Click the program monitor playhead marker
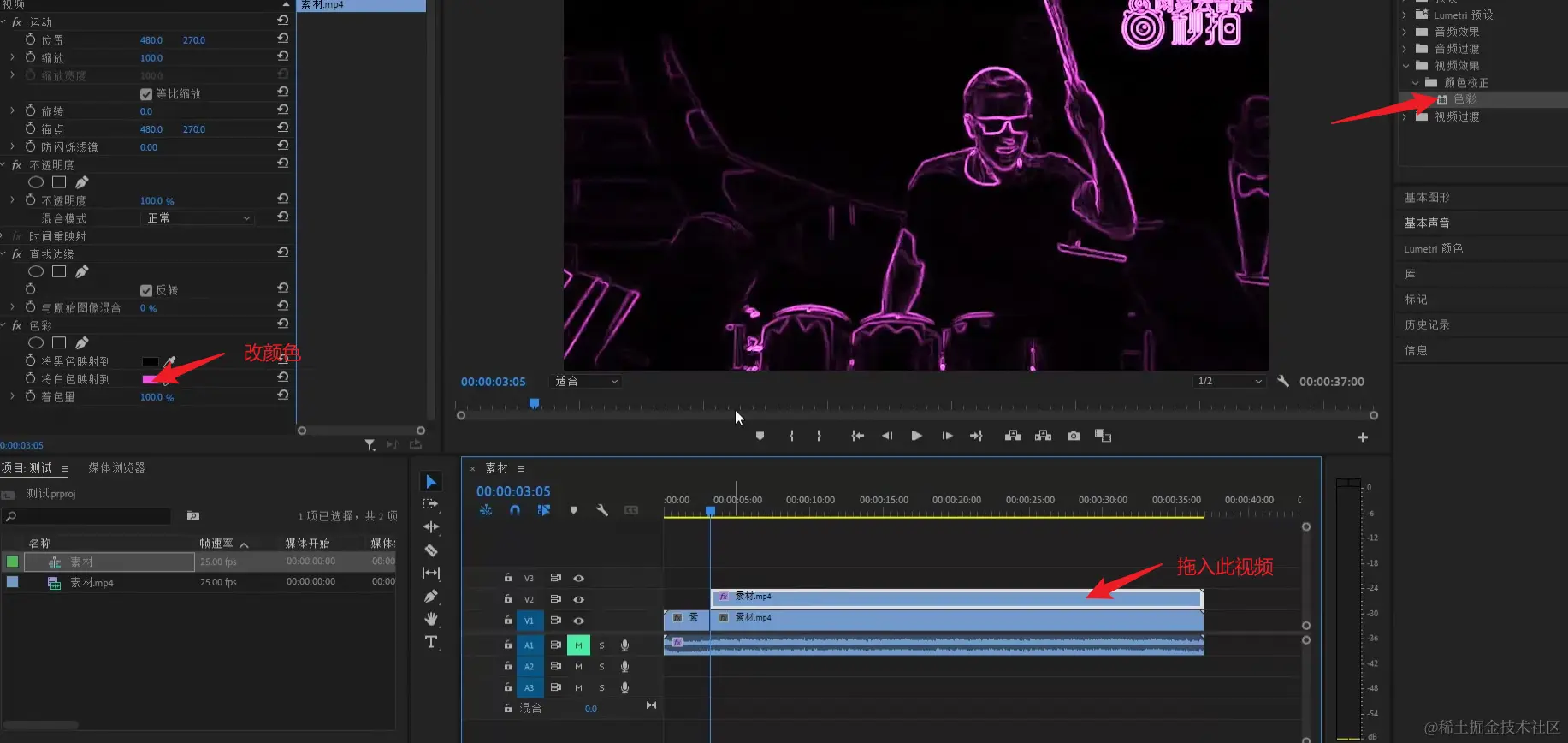This screenshot has width=1568, height=743. point(534,403)
